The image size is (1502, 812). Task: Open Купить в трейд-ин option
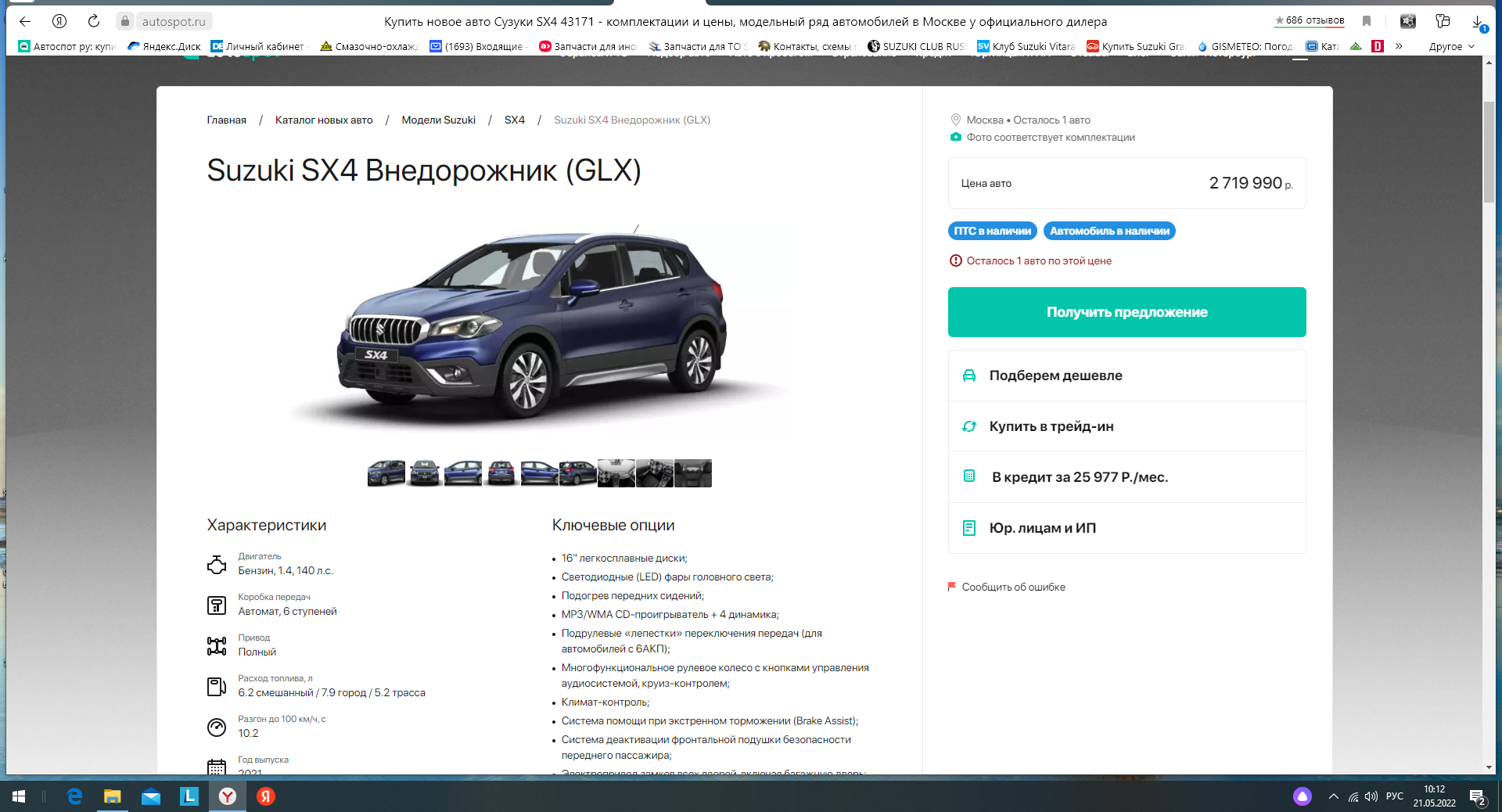[x=1126, y=426]
